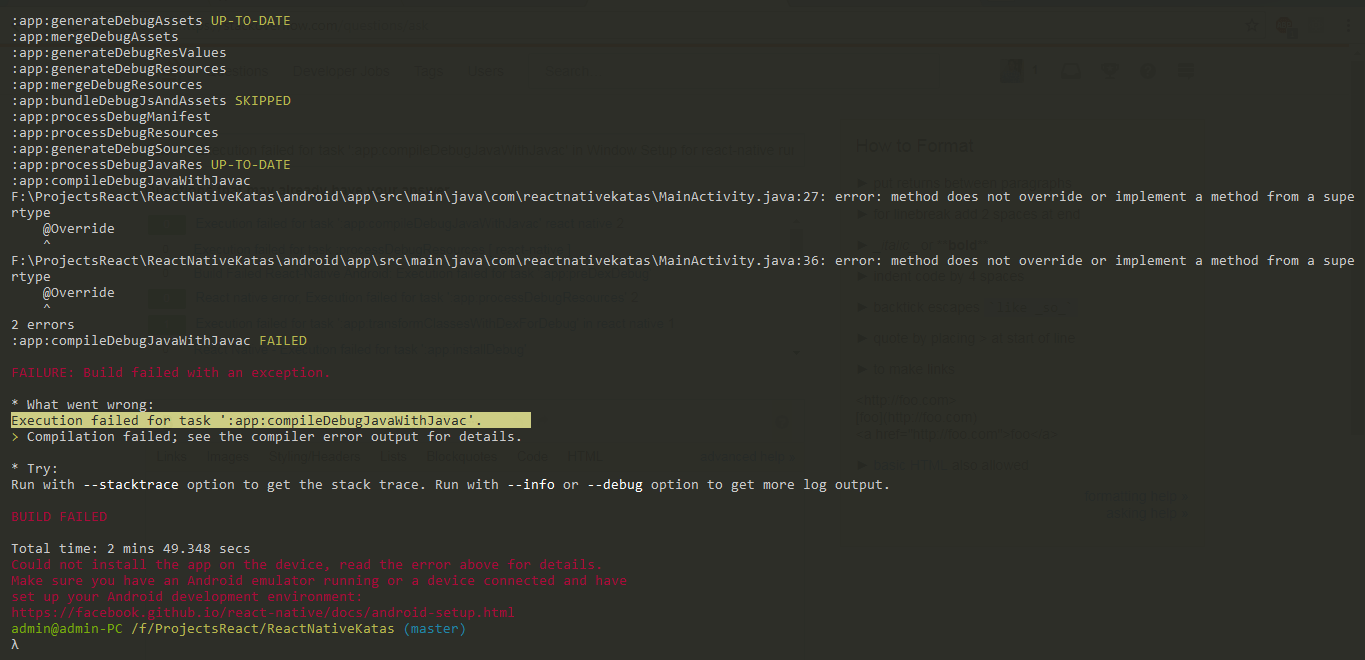Click 'Could not install the app on the device' line
This screenshot has height=660, width=1365.
pyautogui.click(x=307, y=565)
